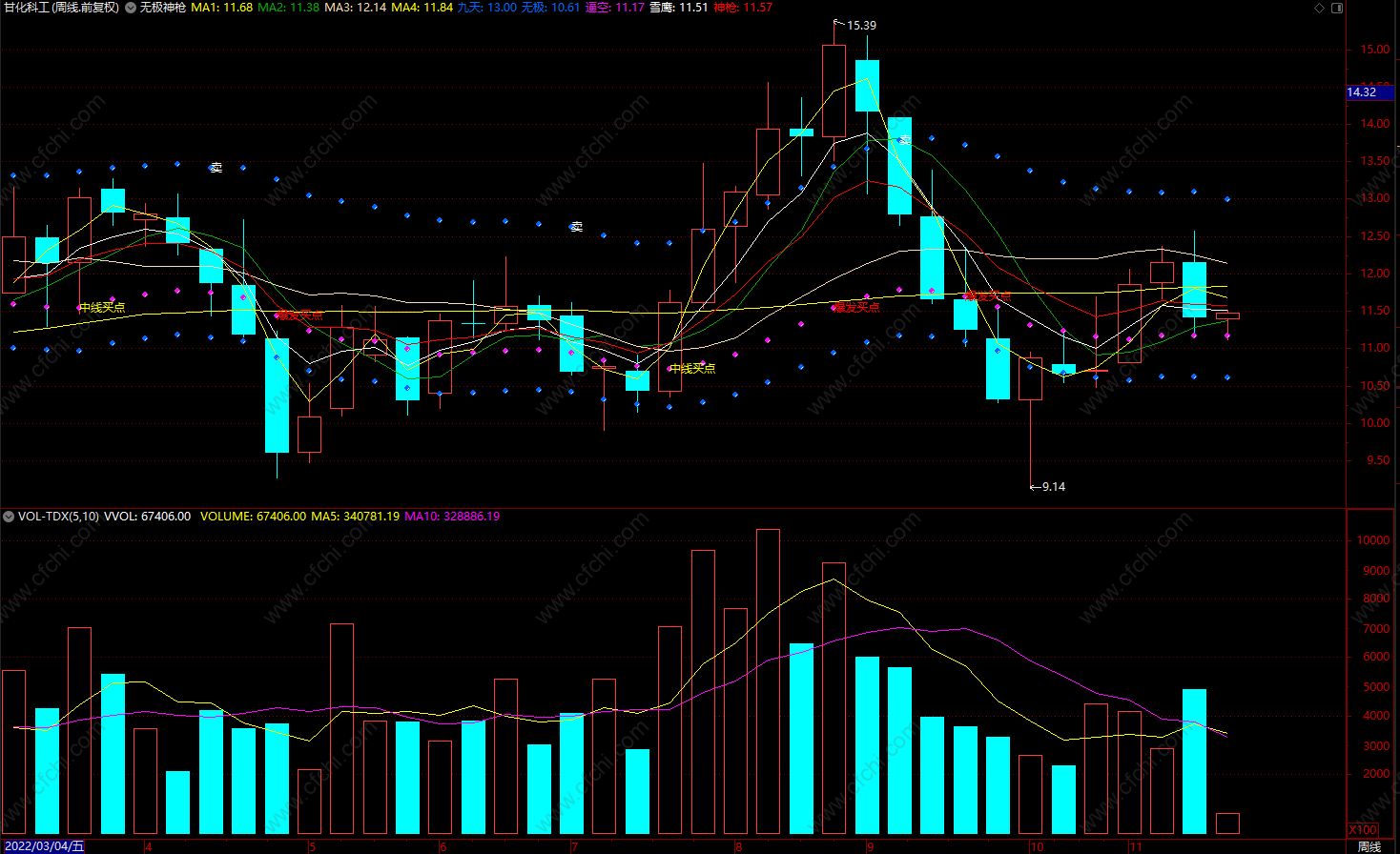Select the 周线 period label at bottom right
The image size is (1400, 854).
coord(1369,846)
